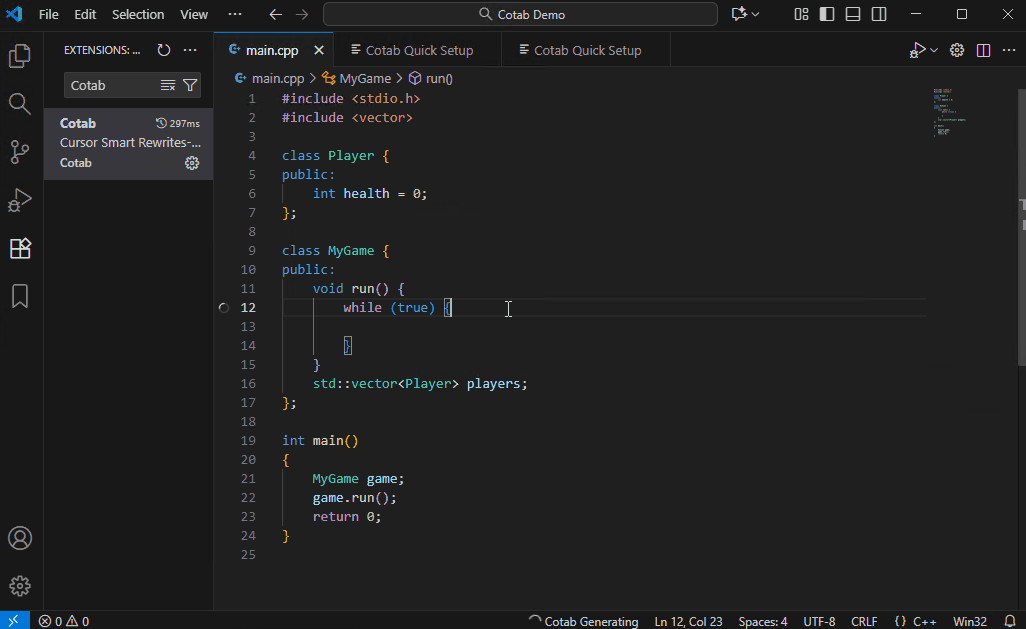
Task: Toggle the primary side bar layout button
Action: pyautogui.click(x=827, y=14)
